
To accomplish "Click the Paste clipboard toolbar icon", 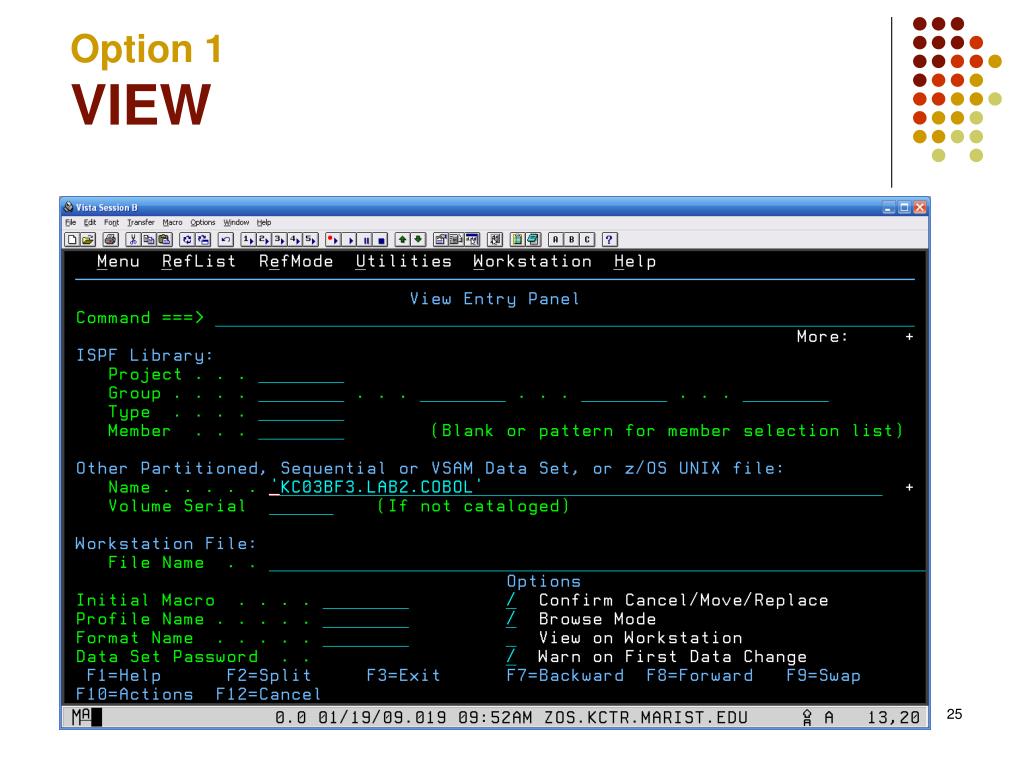I will click(165, 240).
